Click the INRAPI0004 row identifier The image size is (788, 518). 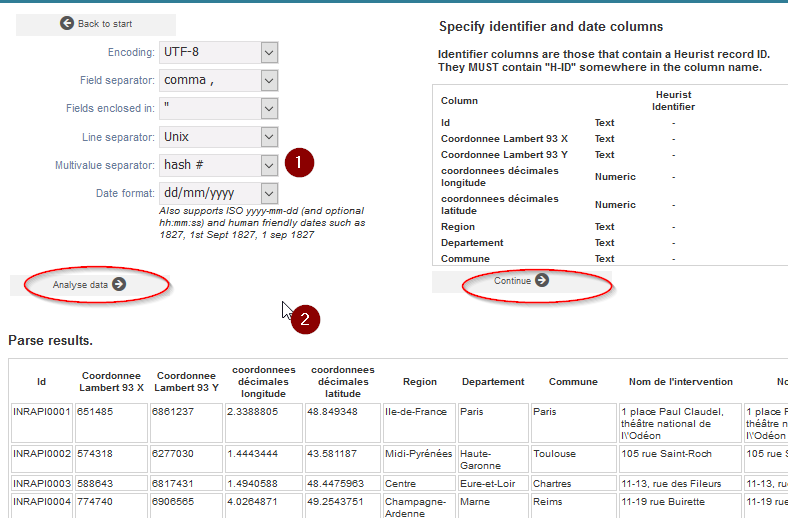(x=41, y=501)
